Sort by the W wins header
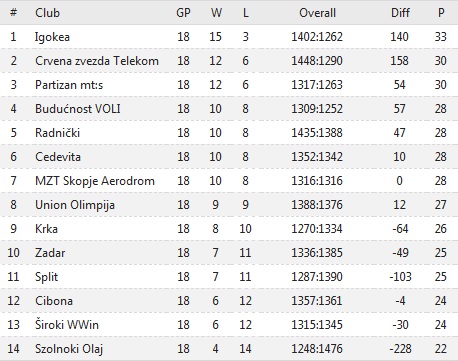This screenshot has width=458, height=361. [216, 13]
